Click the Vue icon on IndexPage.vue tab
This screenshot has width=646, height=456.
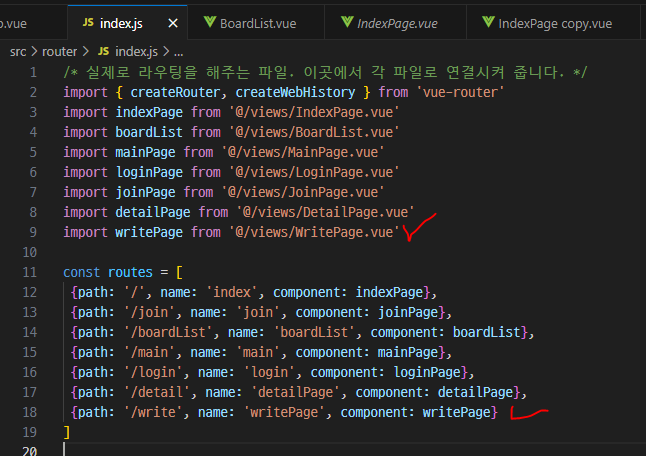click(x=347, y=22)
